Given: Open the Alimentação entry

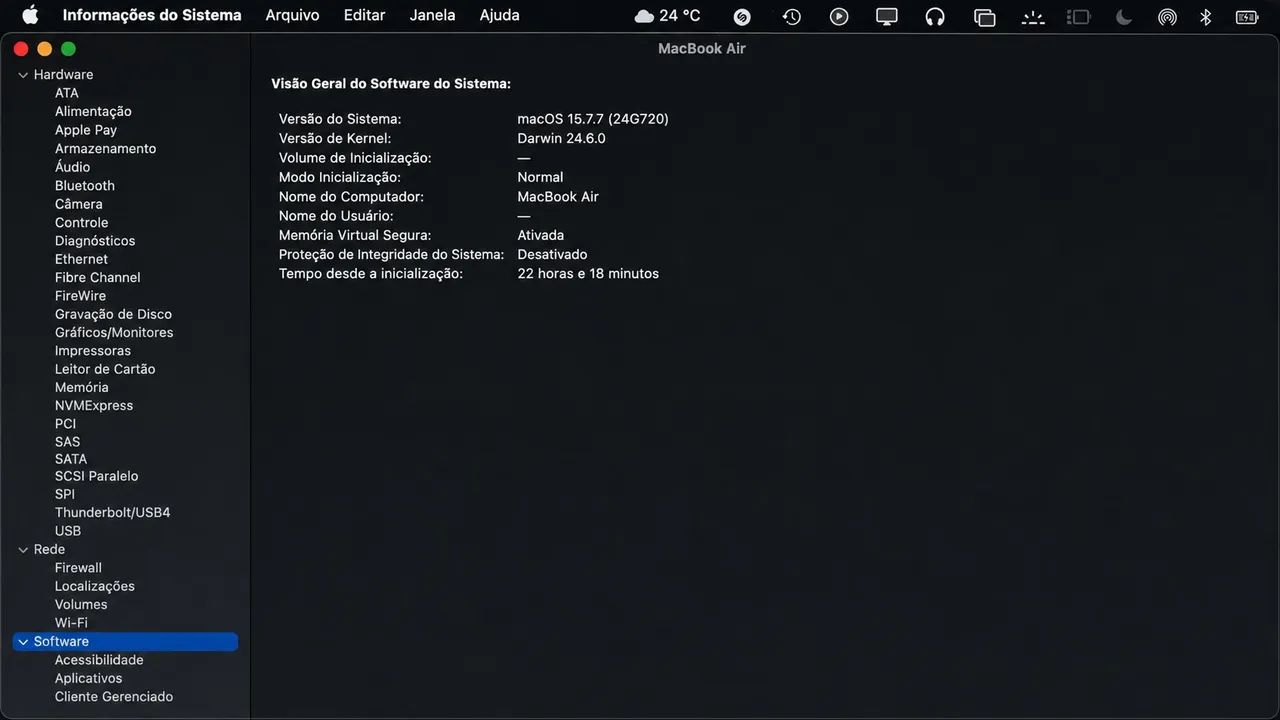Looking at the screenshot, I should [93, 112].
